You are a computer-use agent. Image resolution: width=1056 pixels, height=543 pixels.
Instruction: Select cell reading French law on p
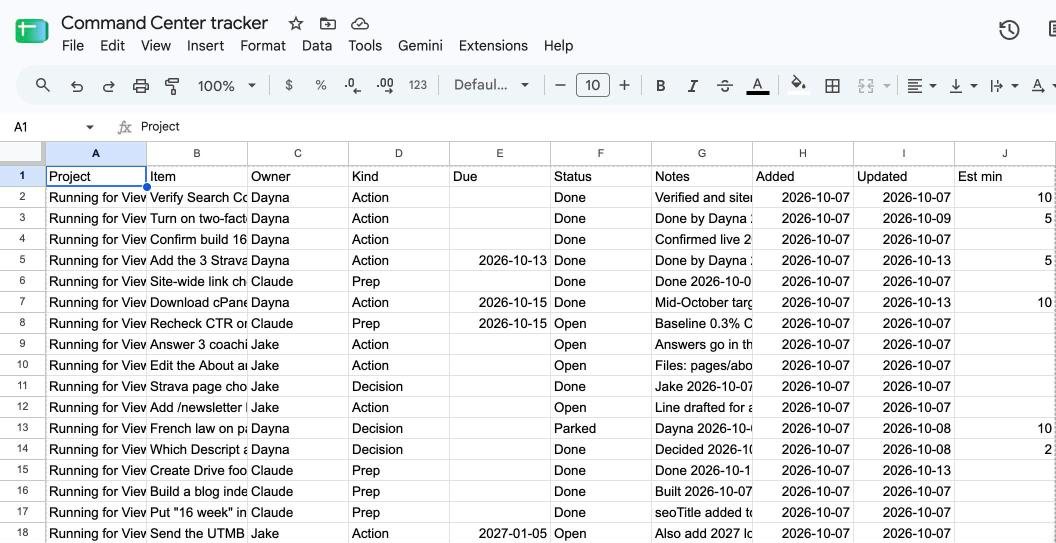[197, 428]
